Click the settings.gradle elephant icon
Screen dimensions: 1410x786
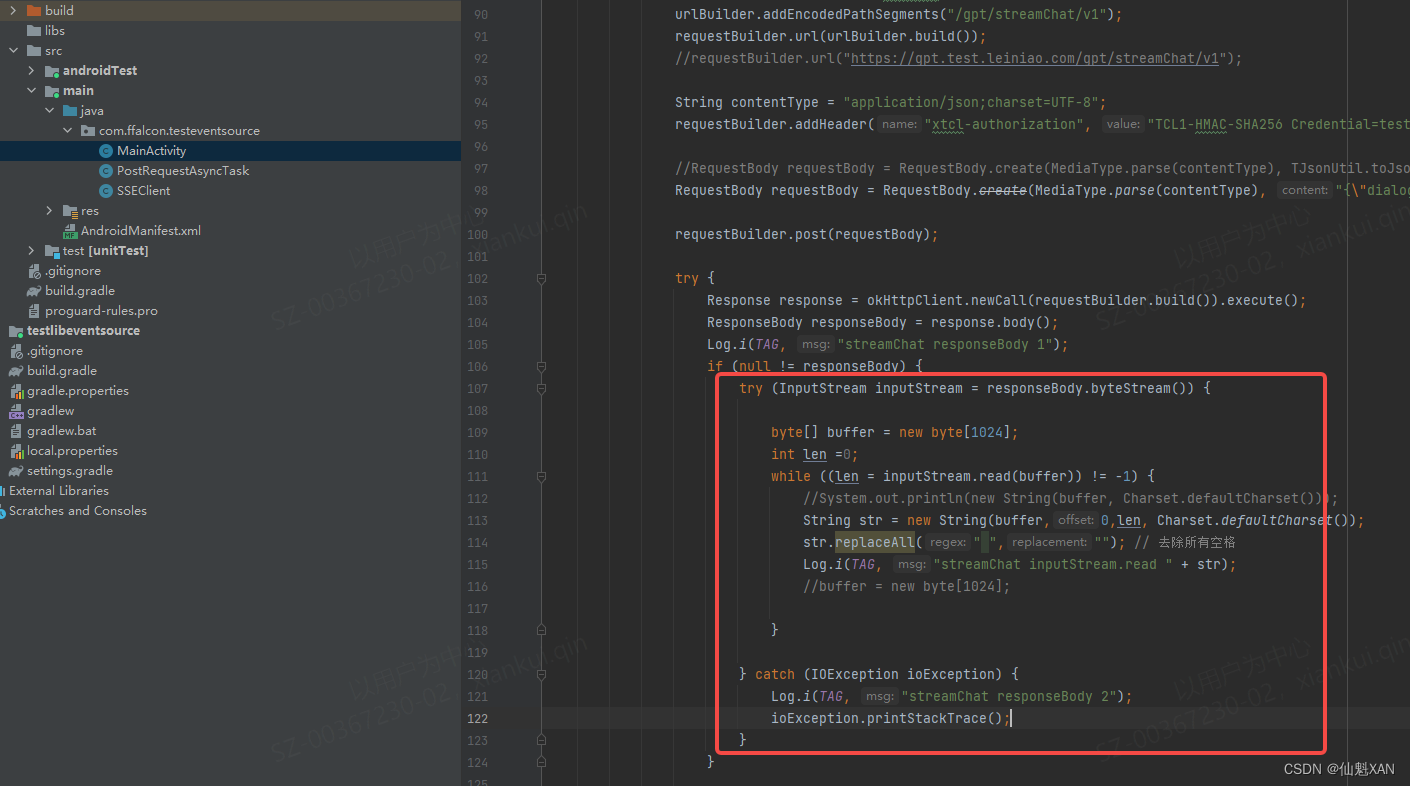(x=16, y=471)
